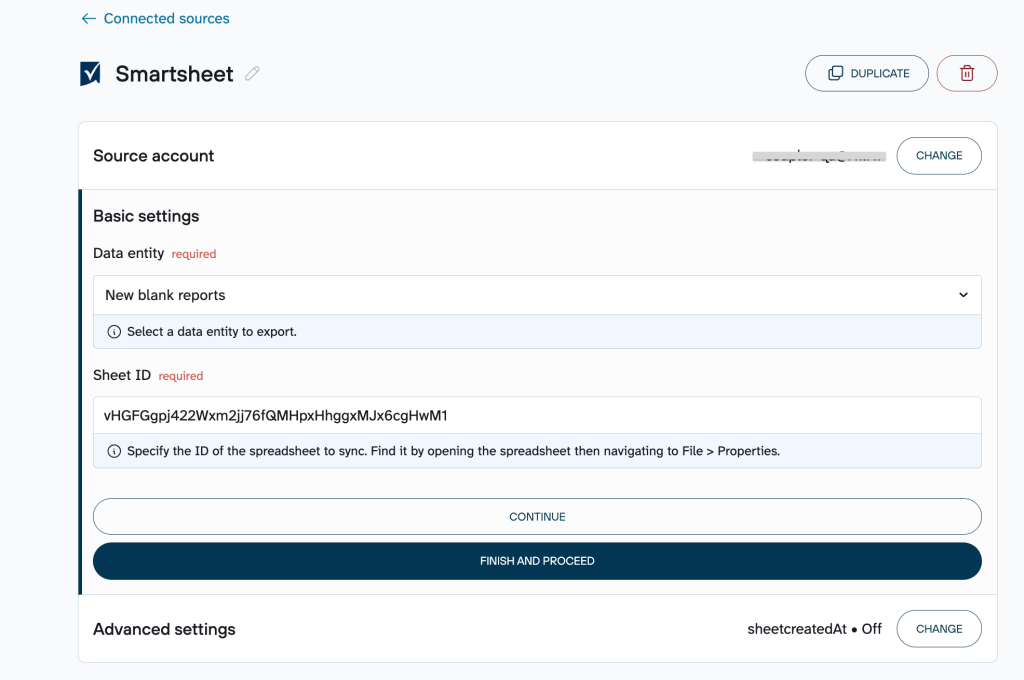Screen dimensions: 1024x680
Task: Click the blurred account email text
Action: pos(819,156)
